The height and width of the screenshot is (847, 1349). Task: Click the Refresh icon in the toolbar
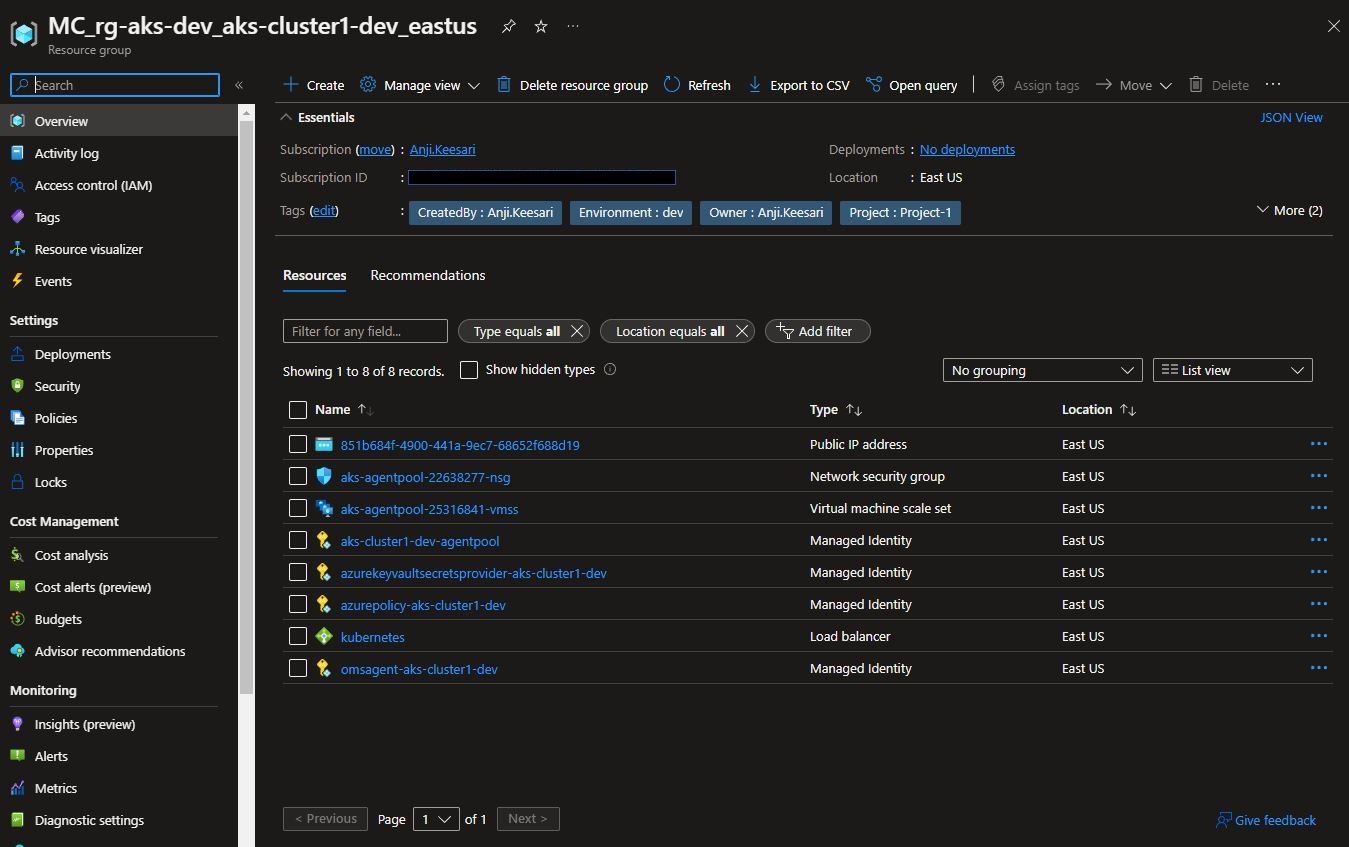click(672, 85)
